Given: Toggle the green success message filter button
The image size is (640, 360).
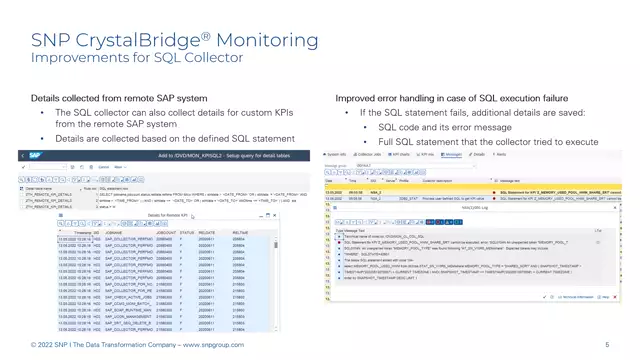Looking at the screenshot, I should 458,222.
